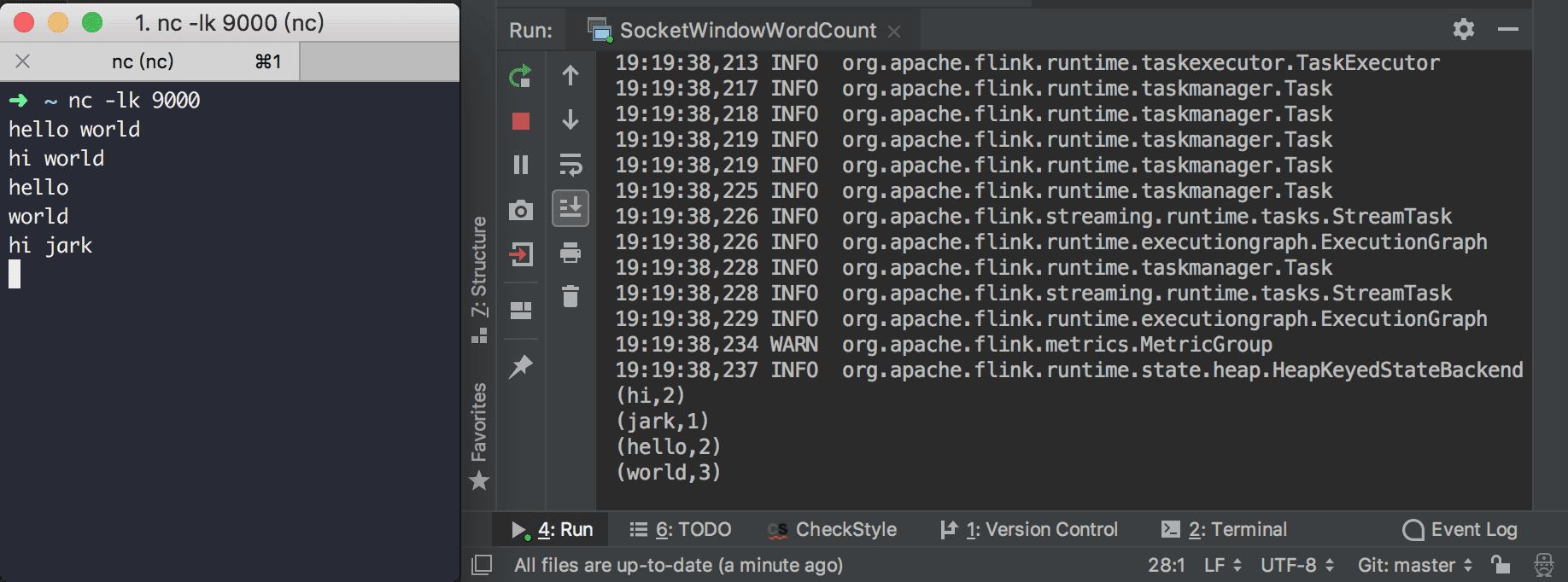The image size is (1568, 582).
Task: Click the 'hello world' line in terminal
Action: [x=74, y=130]
